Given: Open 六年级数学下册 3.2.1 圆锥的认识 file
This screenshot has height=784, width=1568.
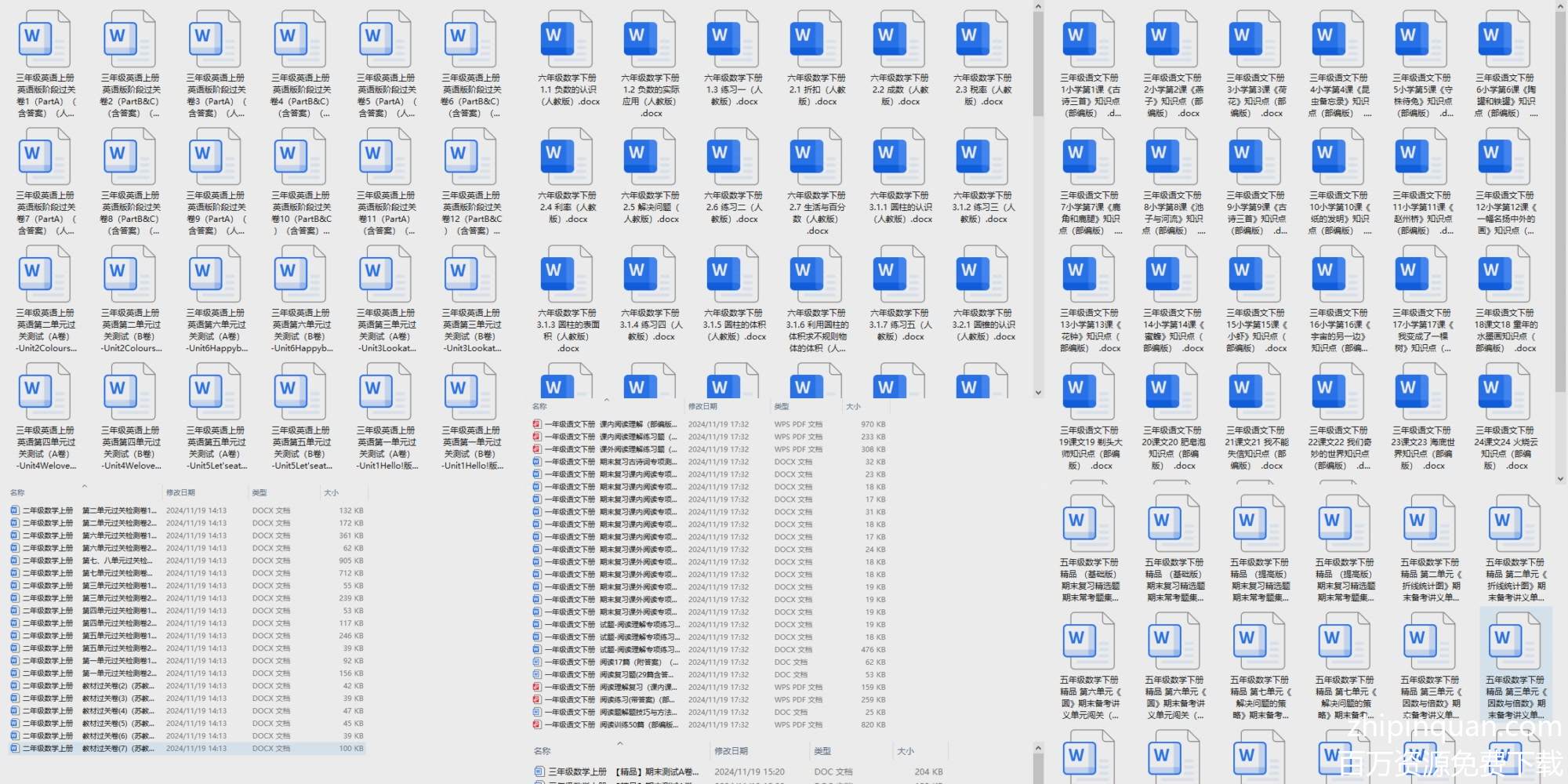Looking at the screenshot, I should pyautogui.click(x=982, y=274).
